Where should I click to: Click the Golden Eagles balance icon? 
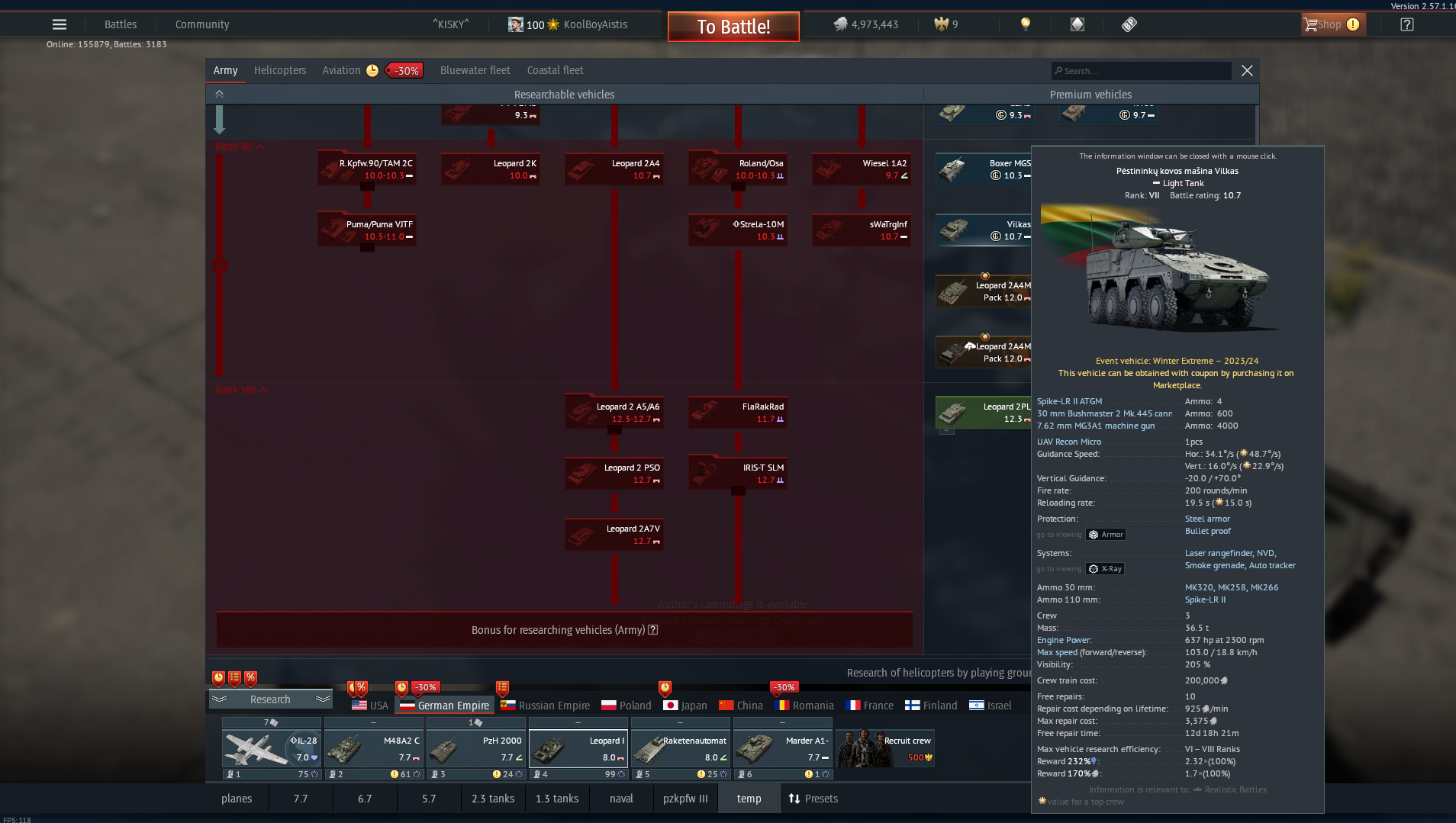click(942, 24)
